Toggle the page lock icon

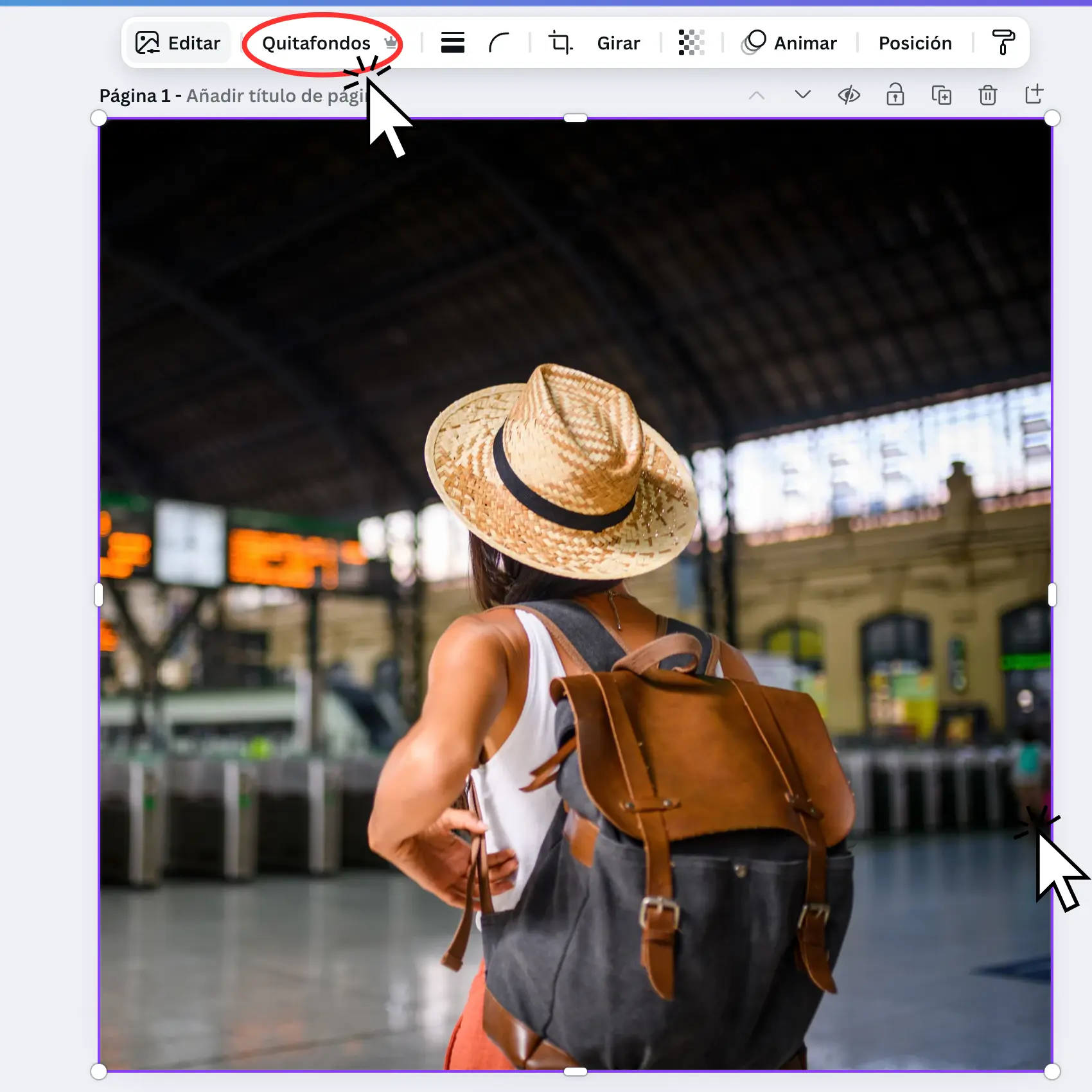(895, 95)
